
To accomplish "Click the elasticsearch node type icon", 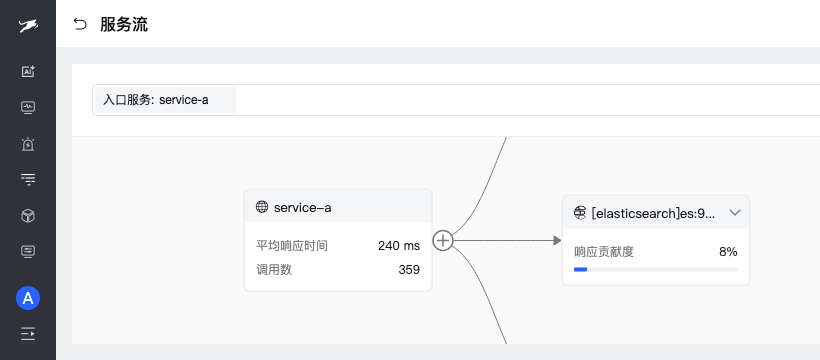I will point(580,212).
